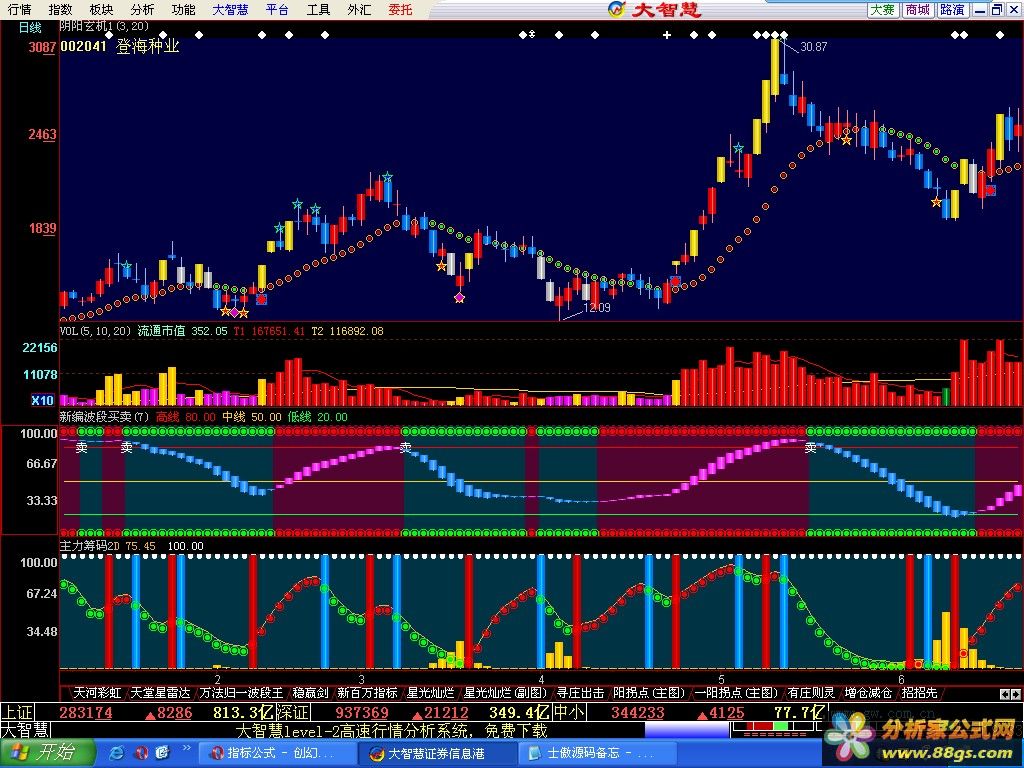Select the 寻庄出击 tab
Image resolution: width=1024 pixels, height=768 pixels.
[x=580, y=692]
